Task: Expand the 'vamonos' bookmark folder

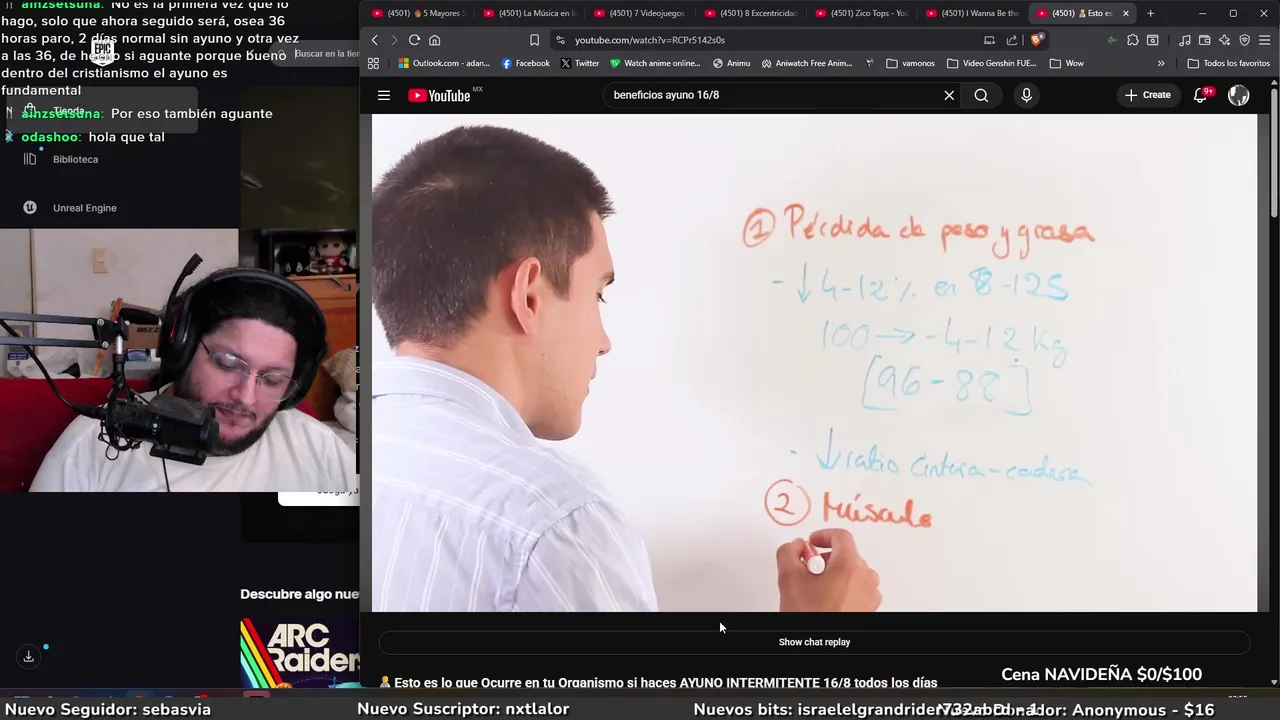Action: tap(910, 63)
